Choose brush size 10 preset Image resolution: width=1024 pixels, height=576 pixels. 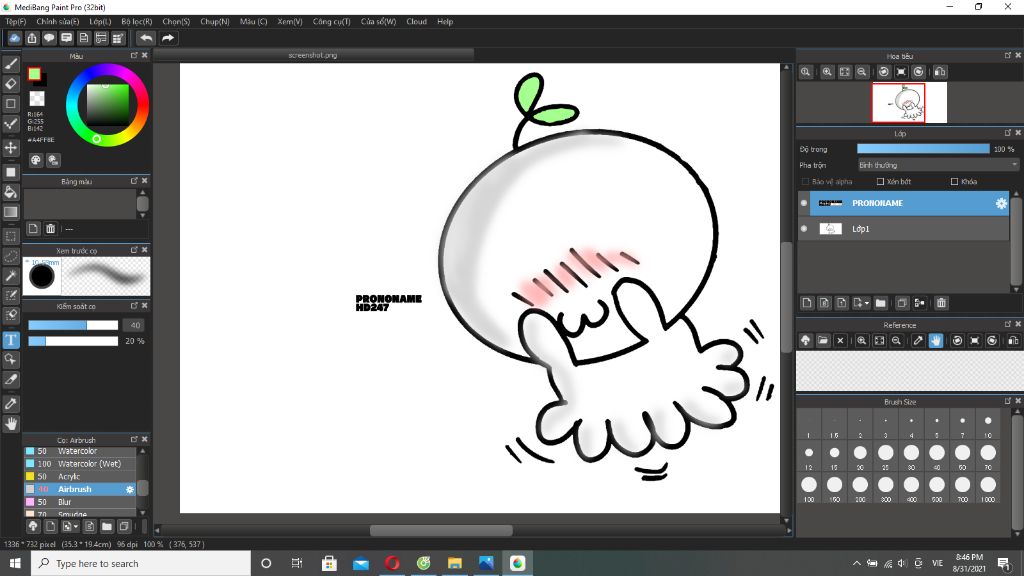point(987,424)
